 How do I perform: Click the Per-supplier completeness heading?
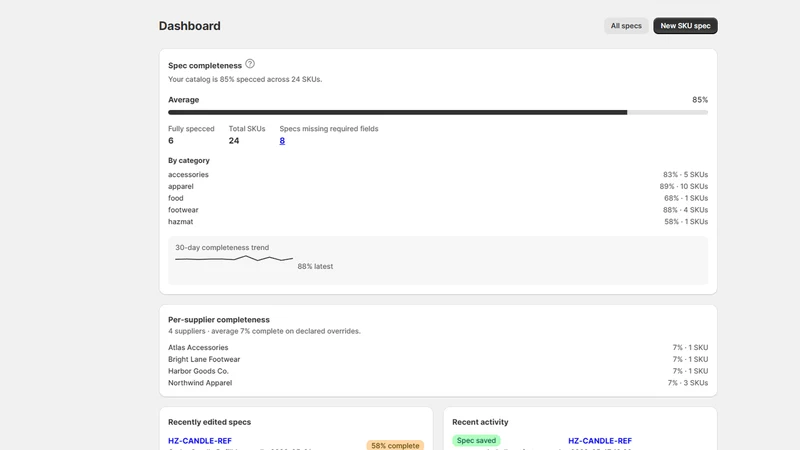(219, 320)
